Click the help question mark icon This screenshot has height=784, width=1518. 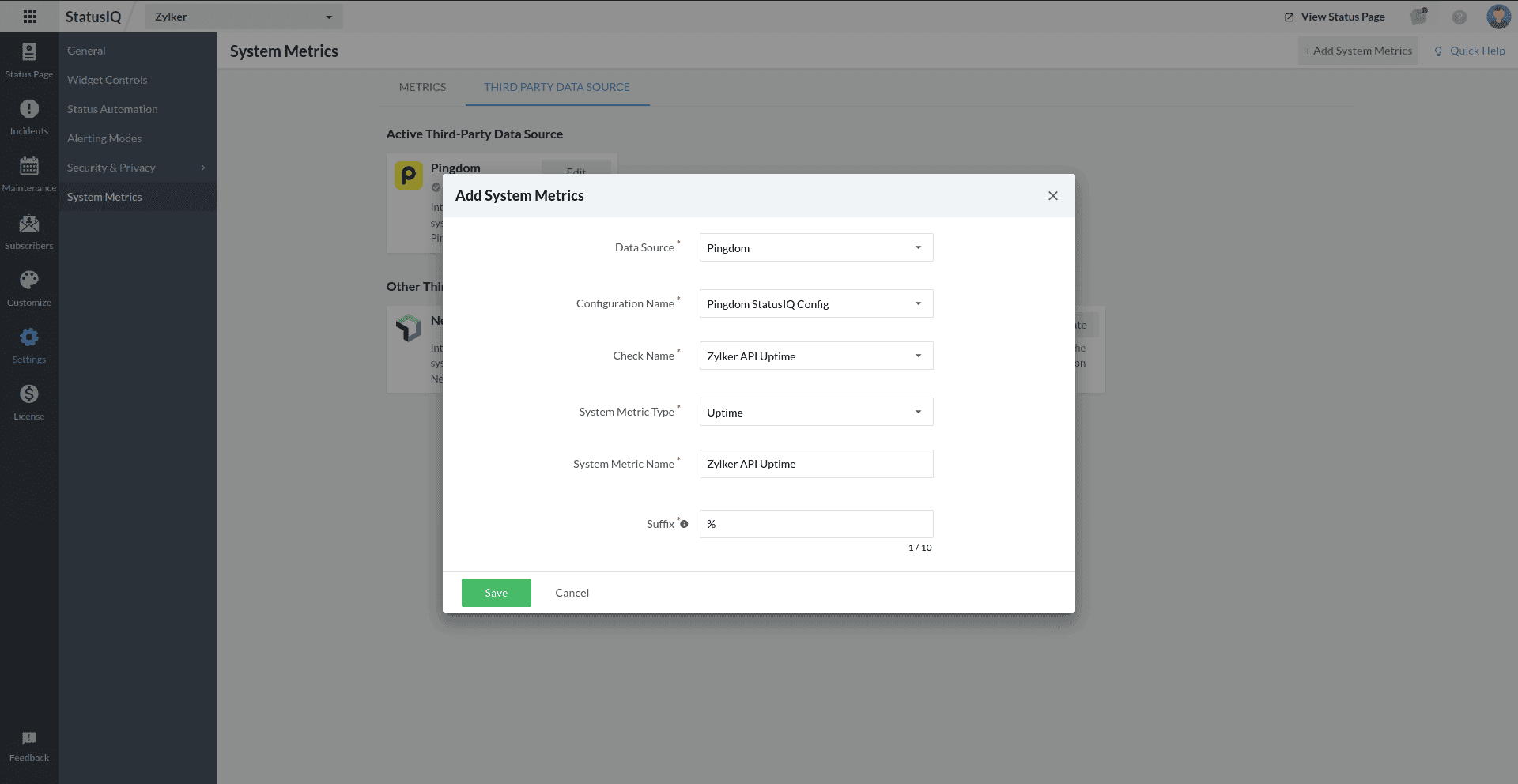tap(1459, 17)
